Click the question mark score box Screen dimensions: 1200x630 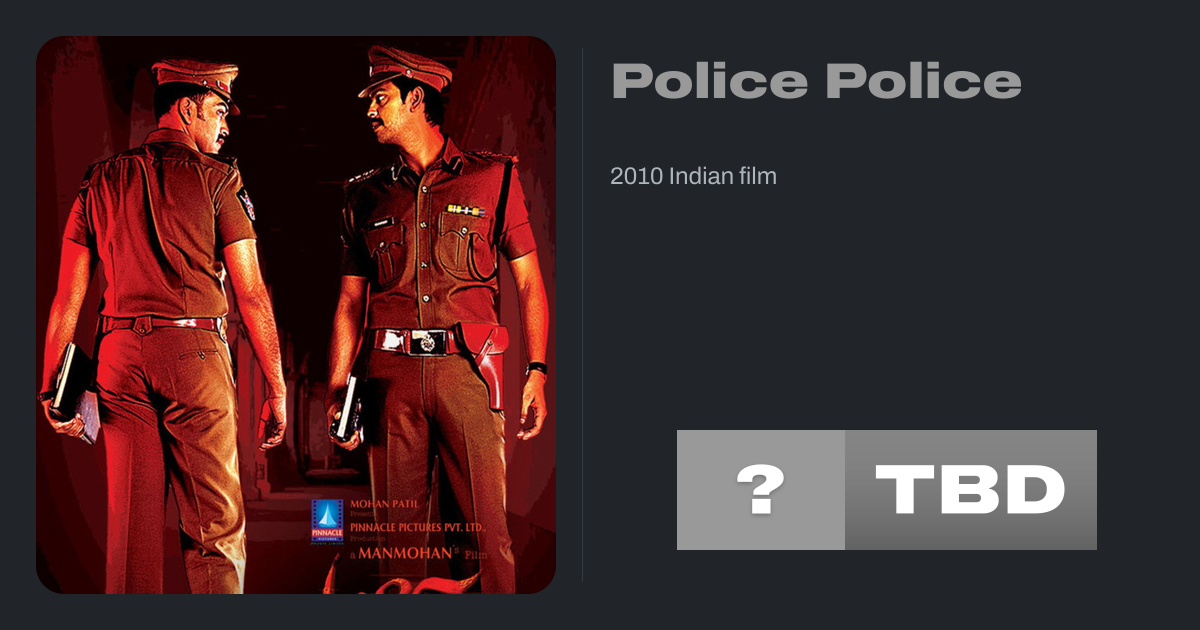pos(761,490)
